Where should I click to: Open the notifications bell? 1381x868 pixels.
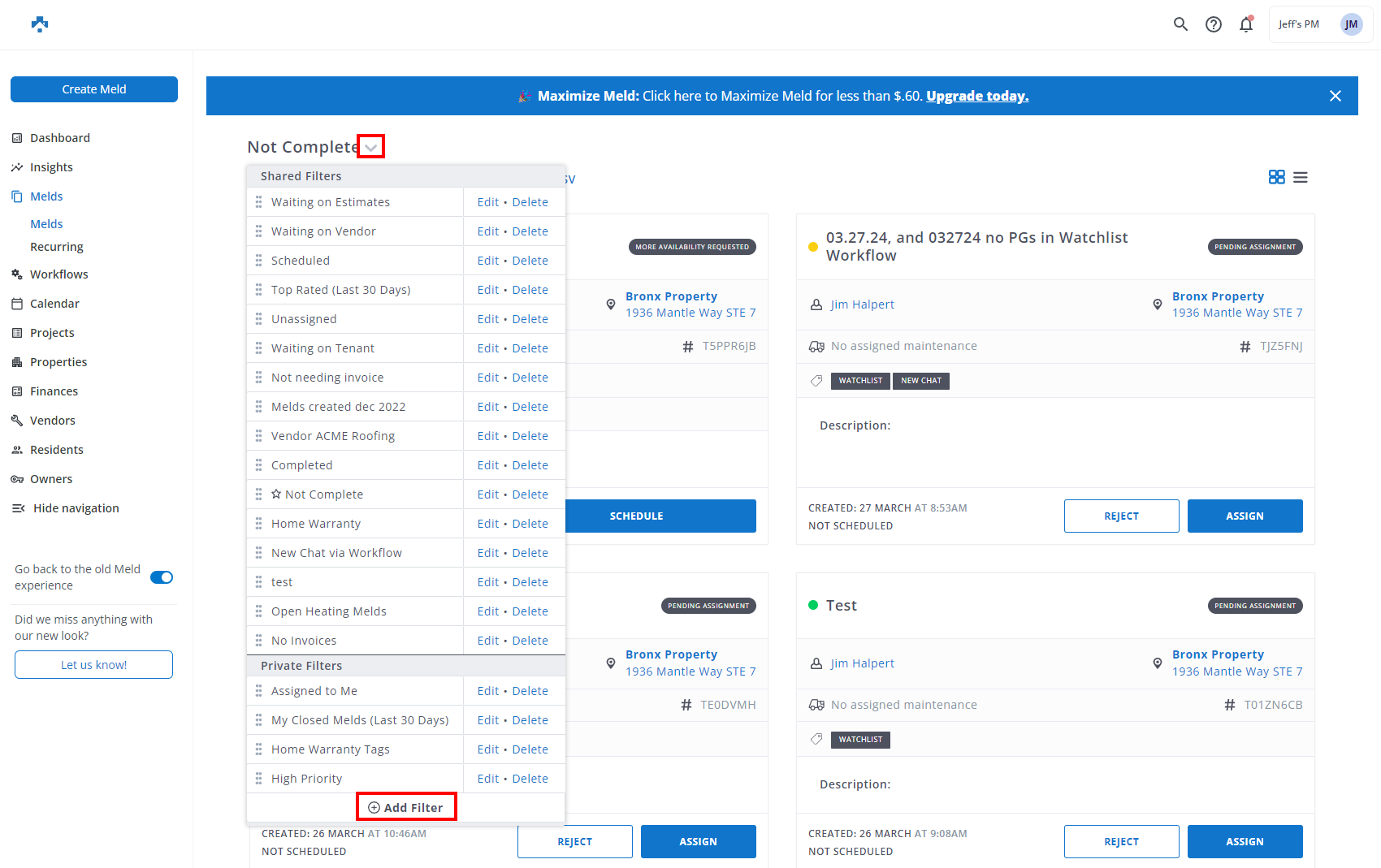(1245, 24)
